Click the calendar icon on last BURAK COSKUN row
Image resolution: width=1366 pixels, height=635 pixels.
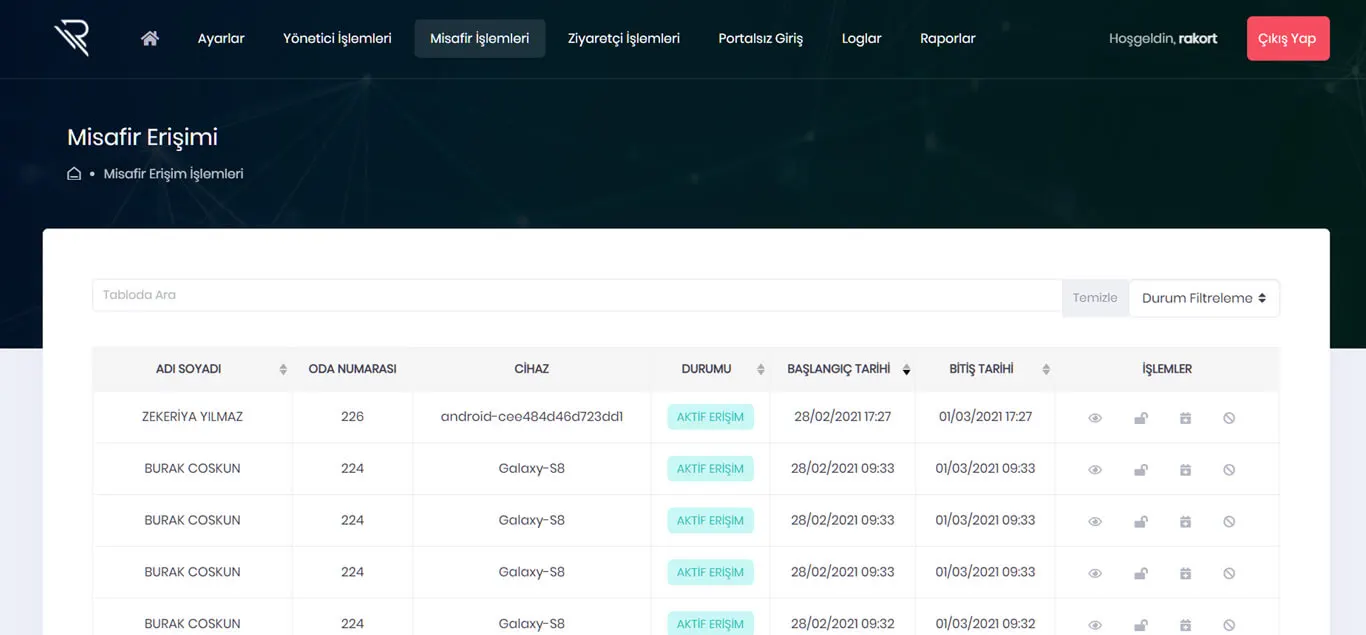coord(1185,623)
